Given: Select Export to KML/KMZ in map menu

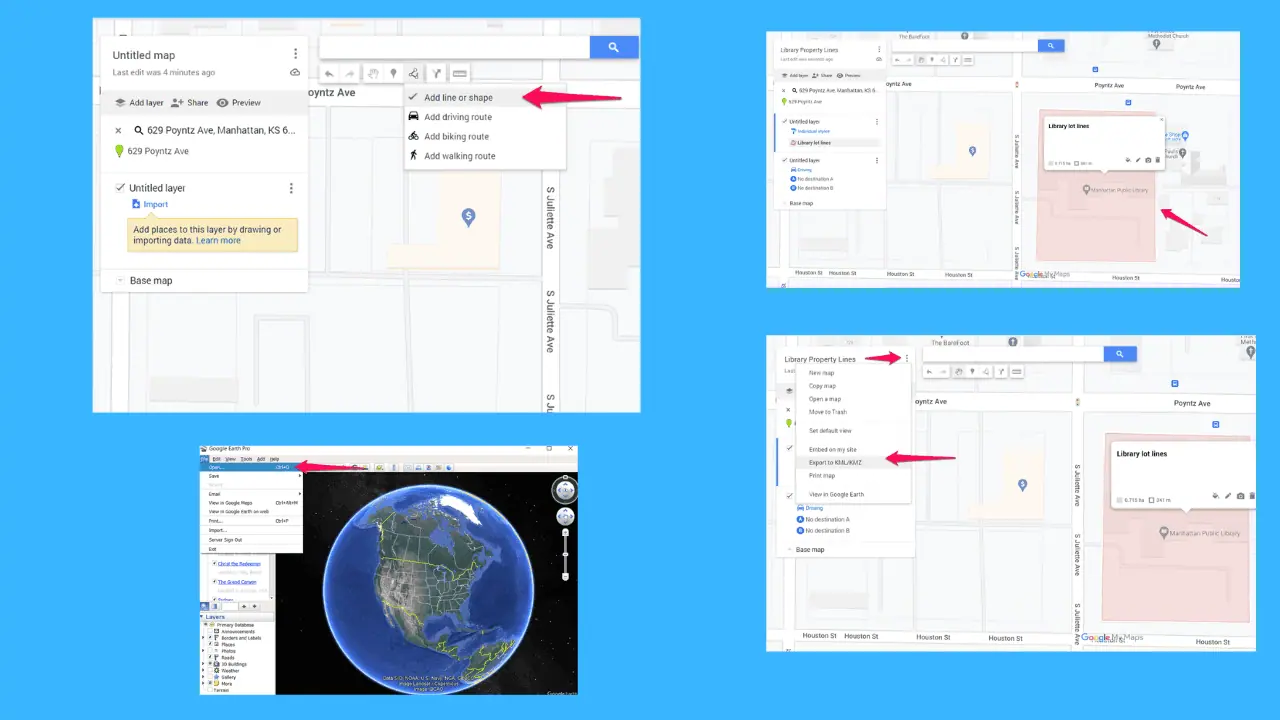Looking at the screenshot, I should pyautogui.click(x=853, y=462).
